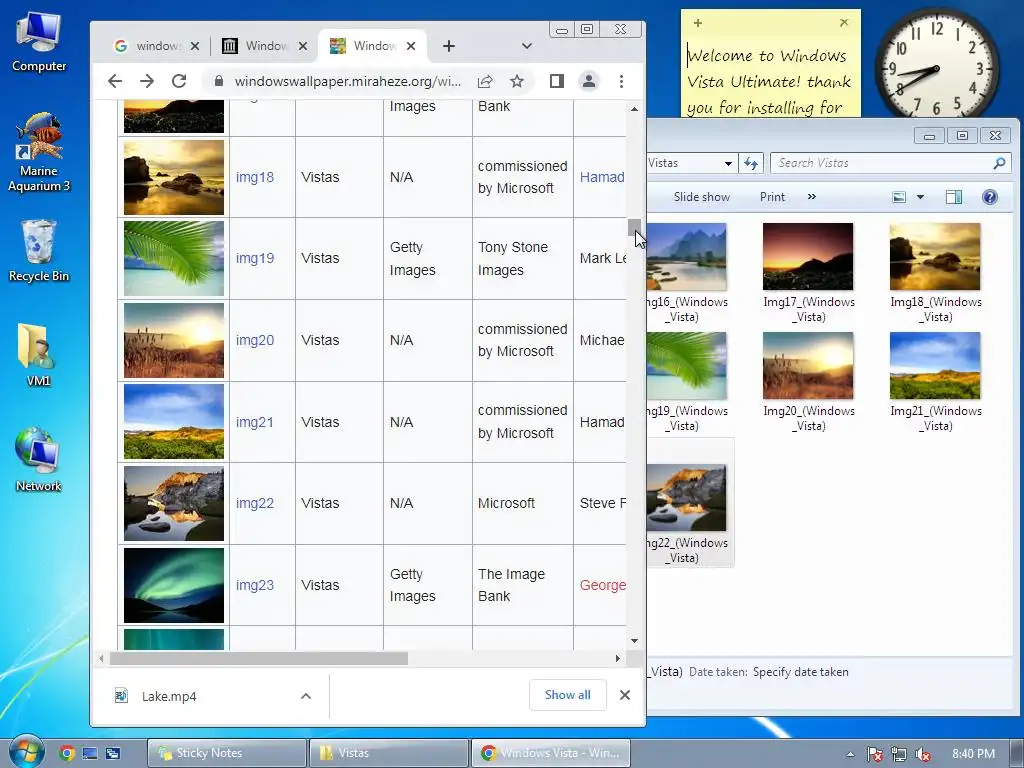Open the Windows Start orb
The height and width of the screenshot is (768, 1024).
click(x=26, y=752)
